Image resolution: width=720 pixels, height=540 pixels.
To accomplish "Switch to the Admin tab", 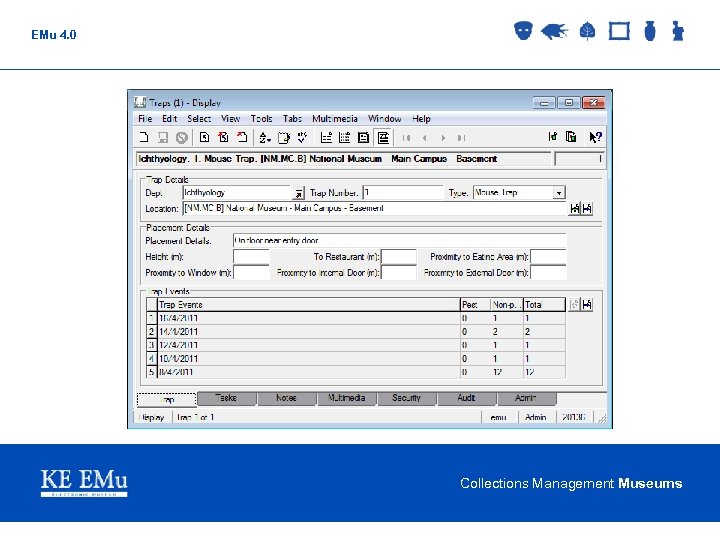I will point(526,399).
